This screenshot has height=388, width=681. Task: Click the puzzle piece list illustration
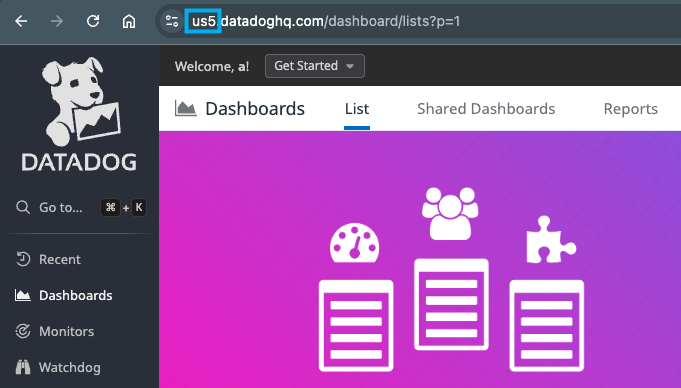coord(547,293)
